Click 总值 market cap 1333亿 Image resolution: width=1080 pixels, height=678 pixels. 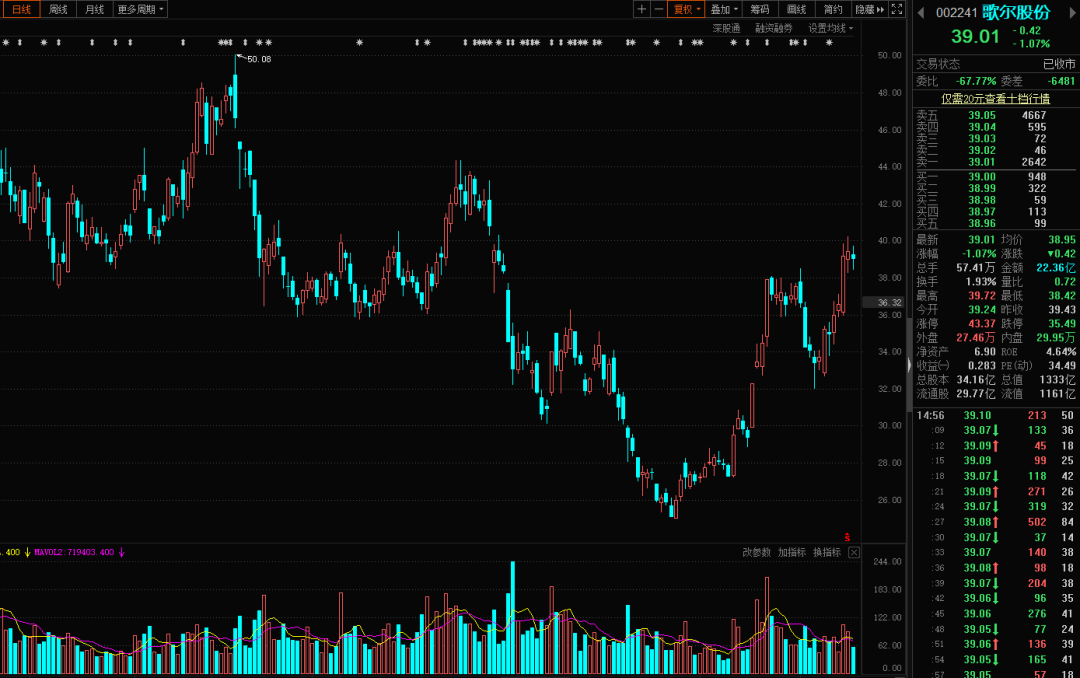click(1057, 380)
